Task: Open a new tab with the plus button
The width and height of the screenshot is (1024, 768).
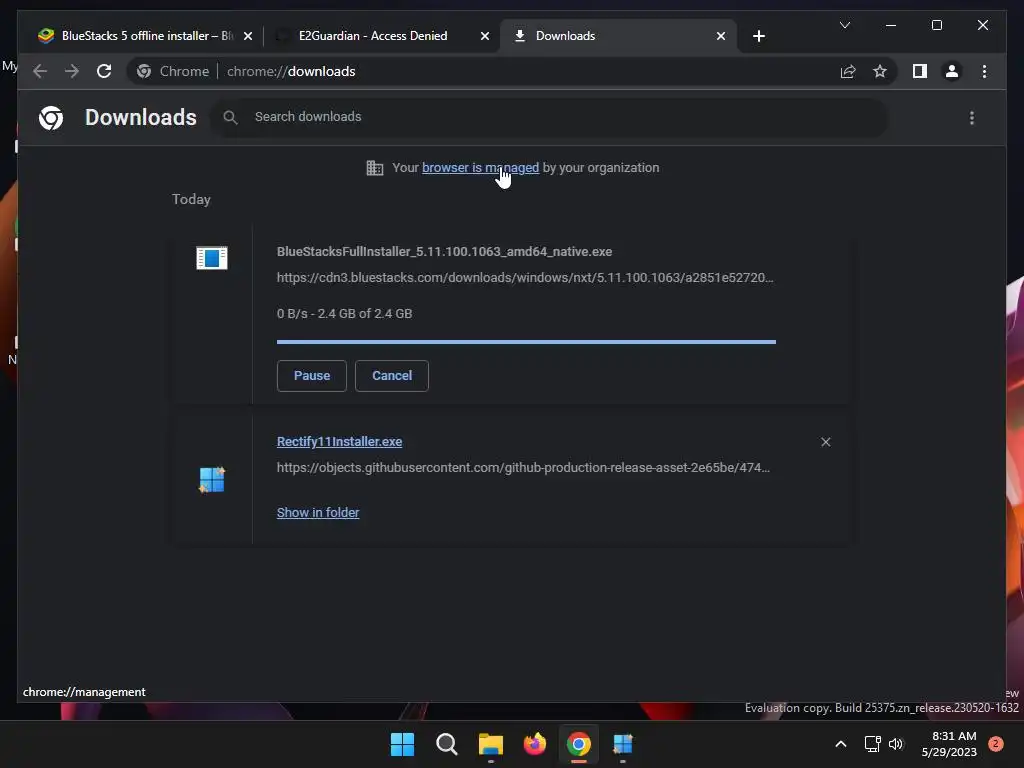Action: tap(758, 36)
